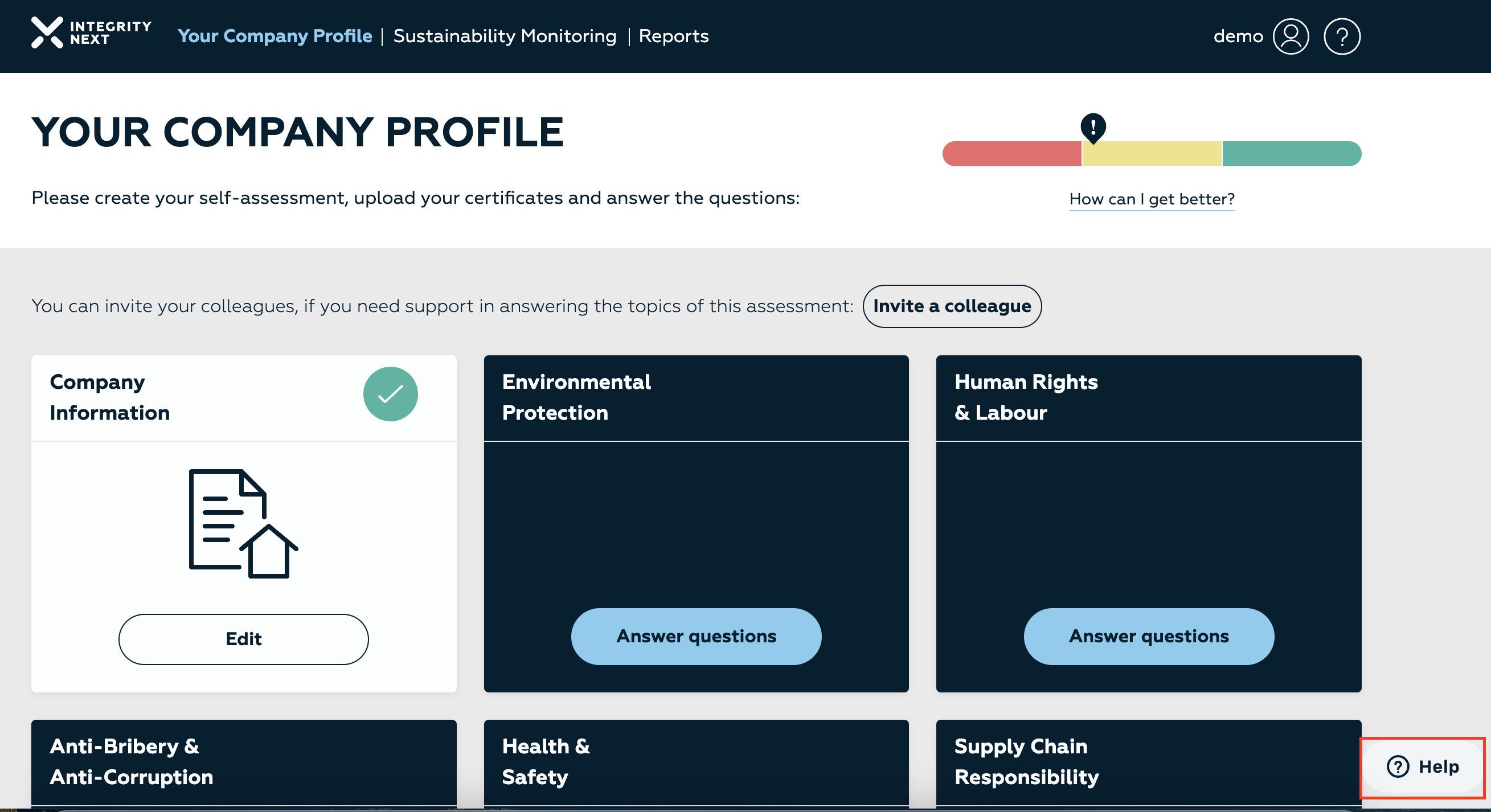Open Sustainability Monitoring tab
Screen dimensions: 1491x812
click(505, 36)
